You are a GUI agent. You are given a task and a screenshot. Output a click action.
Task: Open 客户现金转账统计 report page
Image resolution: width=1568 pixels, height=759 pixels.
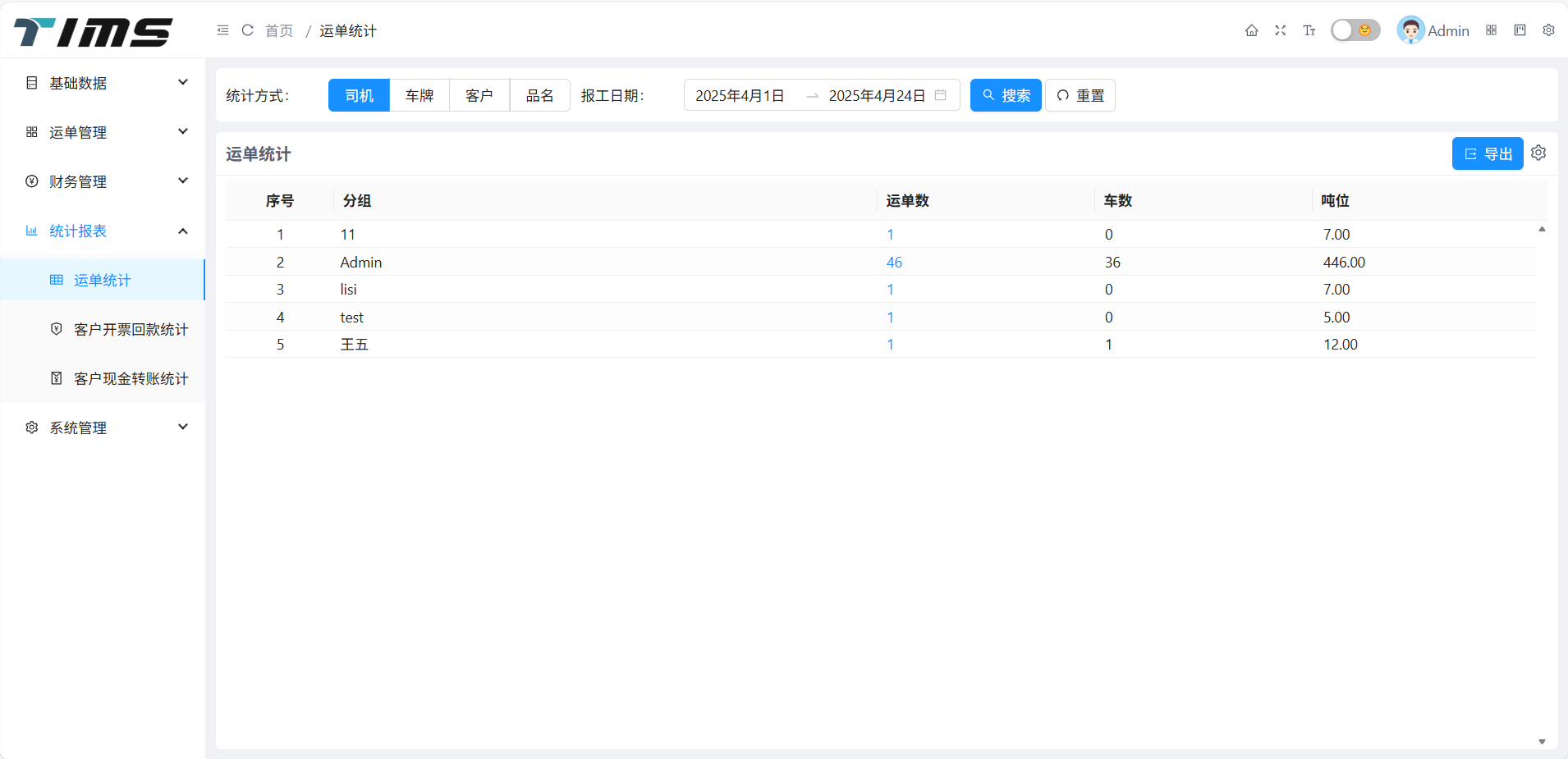coord(131,378)
